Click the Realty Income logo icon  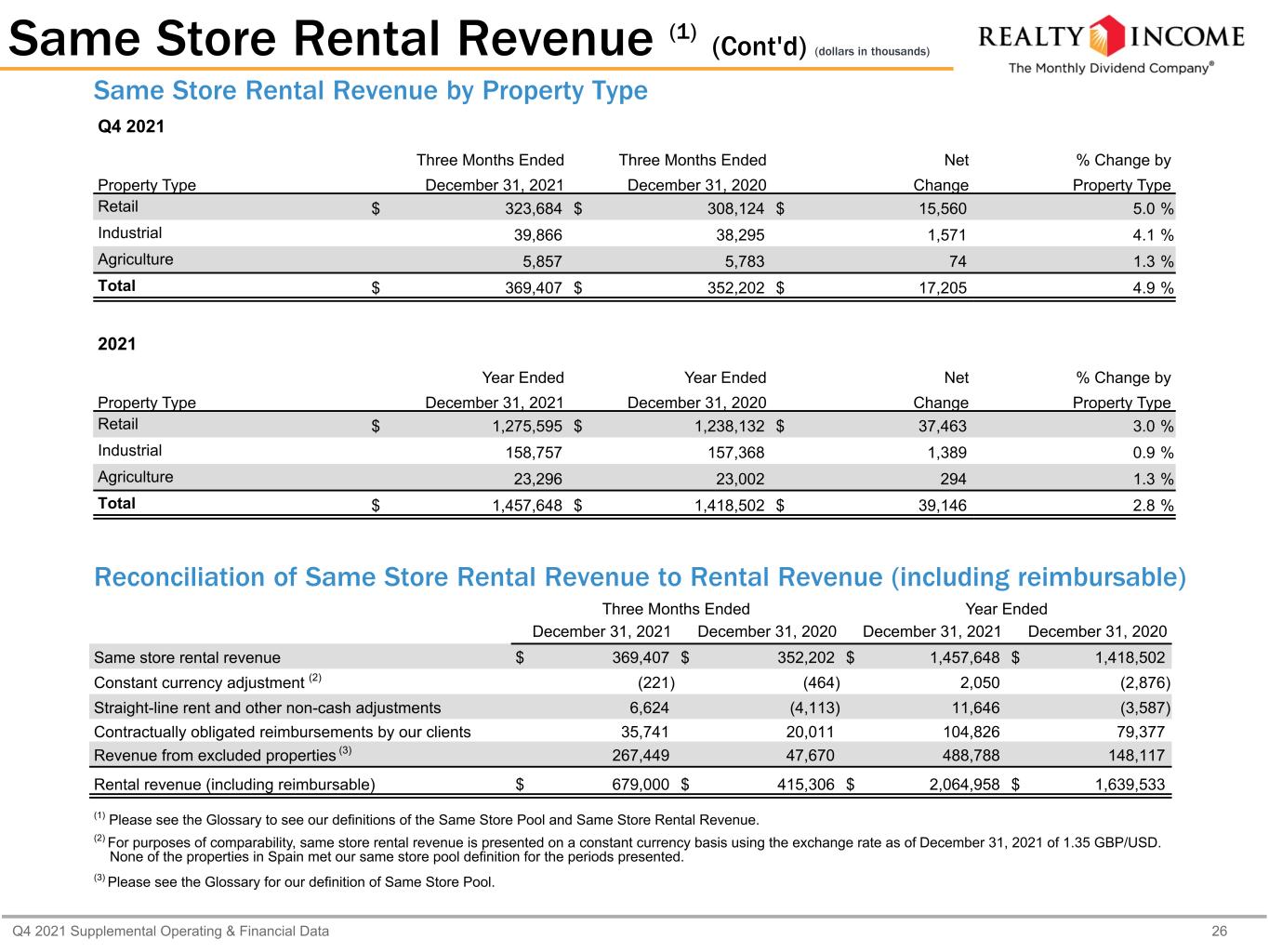pos(1106,36)
